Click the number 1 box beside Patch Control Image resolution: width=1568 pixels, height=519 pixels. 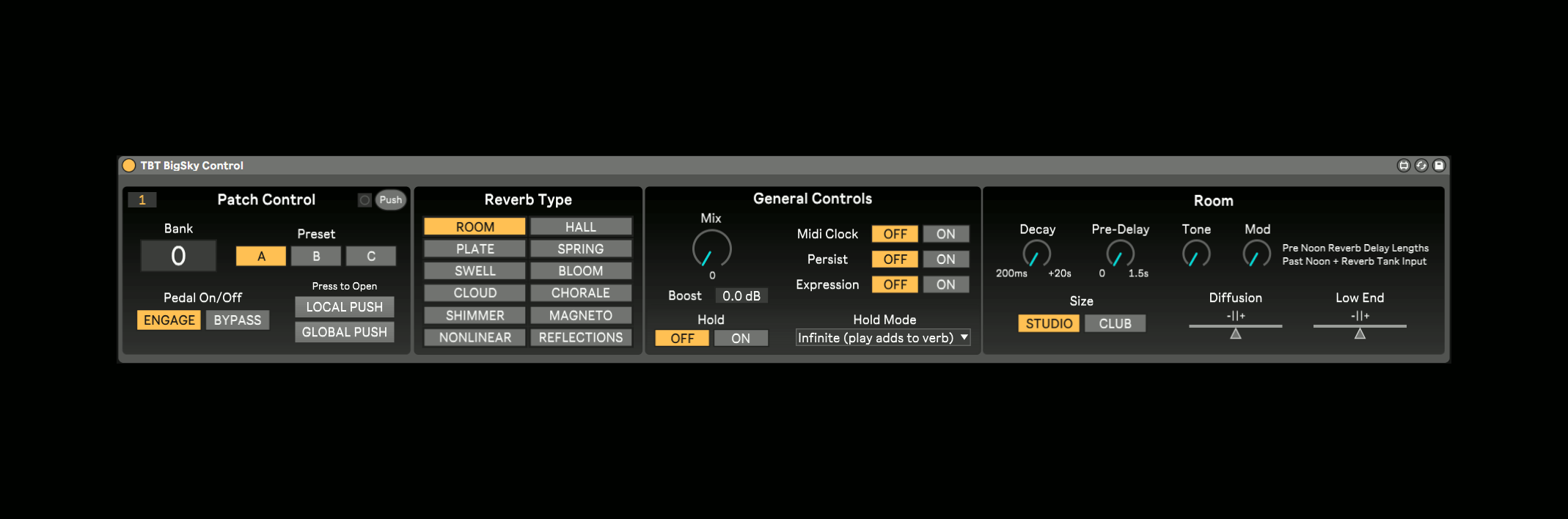point(142,200)
